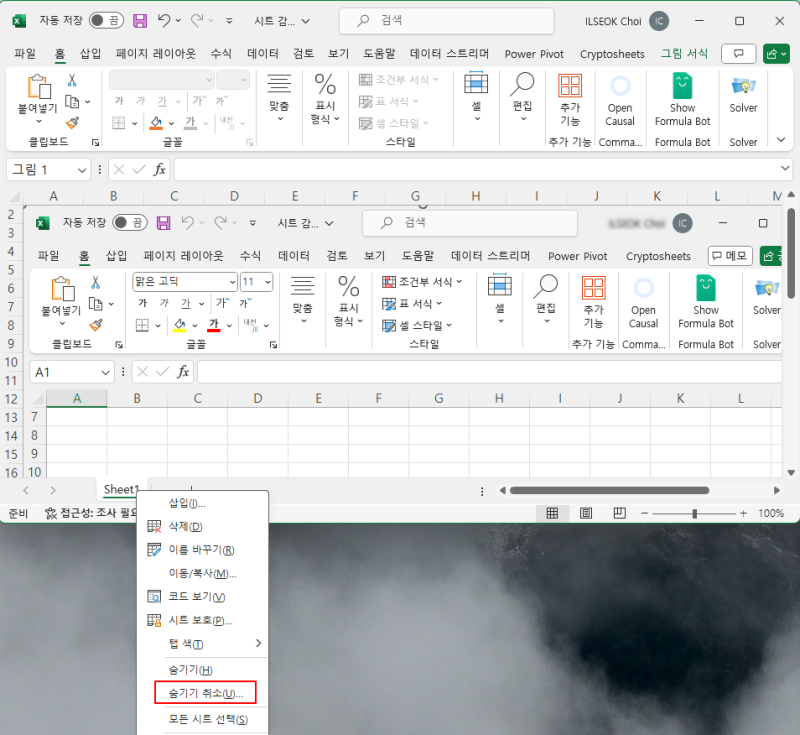This screenshot has width=800, height=735.
Task: Open the Solver add-in icon
Action: [x=743, y=86]
